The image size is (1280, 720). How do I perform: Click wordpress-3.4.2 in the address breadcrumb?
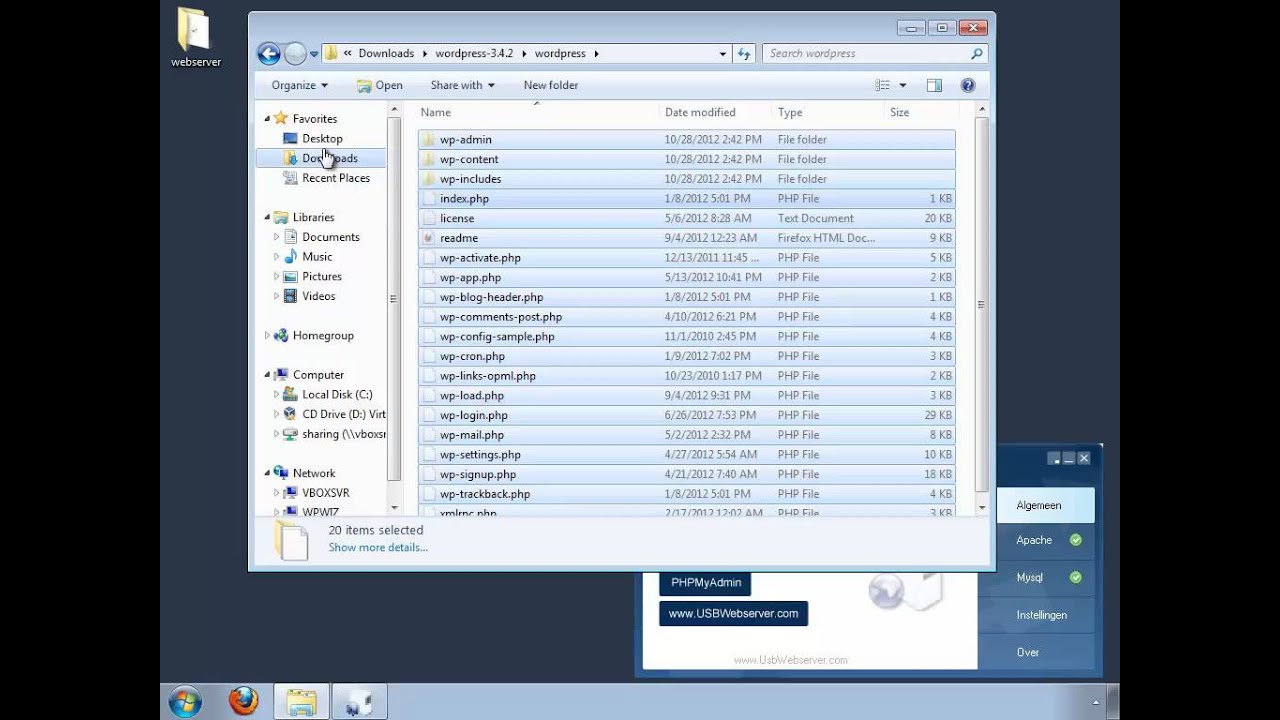click(x=474, y=54)
